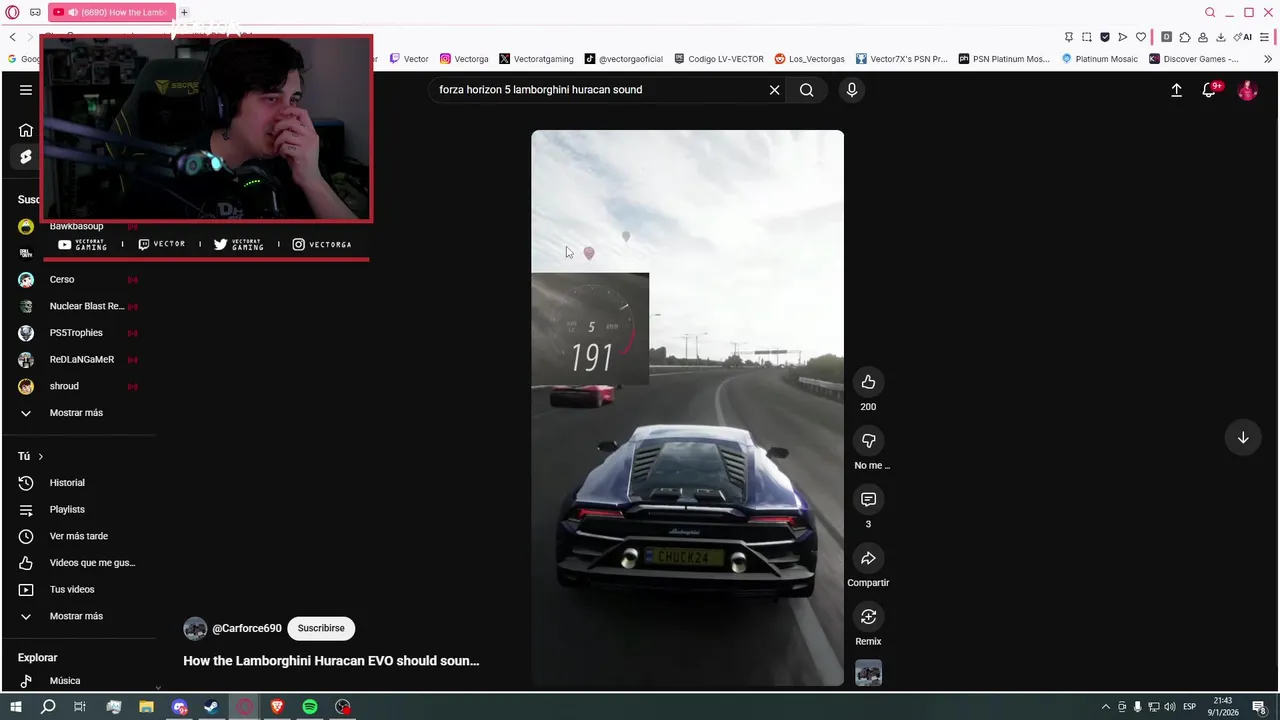Open Videos que me gus... list
Screen dimensions: 1280x720
tap(92, 563)
